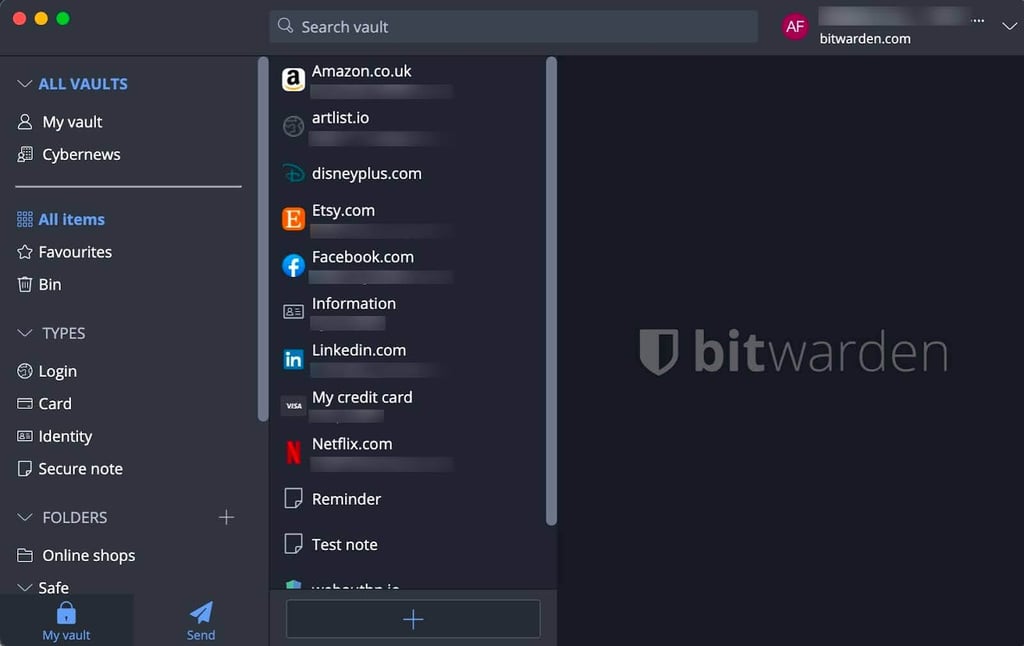Filter by Cybernews organization vault
This screenshot has height=646, width=1024.
tap(81, 154)
